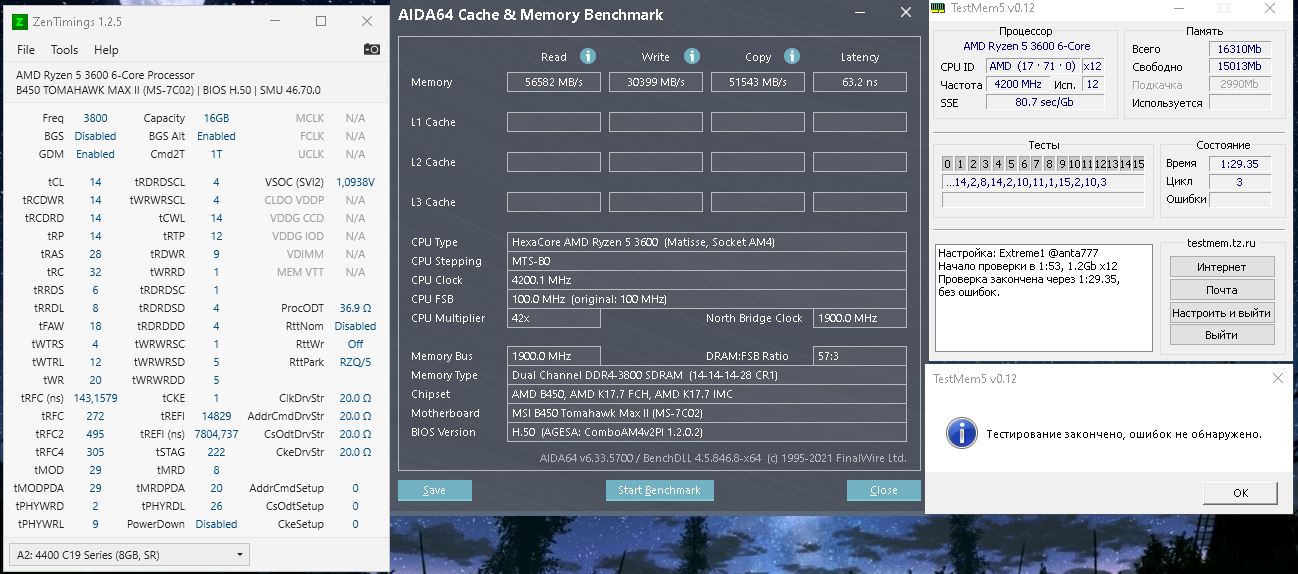The image size is (1298, 574).
Task: Click the TestMem5 title bar app icon
Action: (x=939, y=8)
